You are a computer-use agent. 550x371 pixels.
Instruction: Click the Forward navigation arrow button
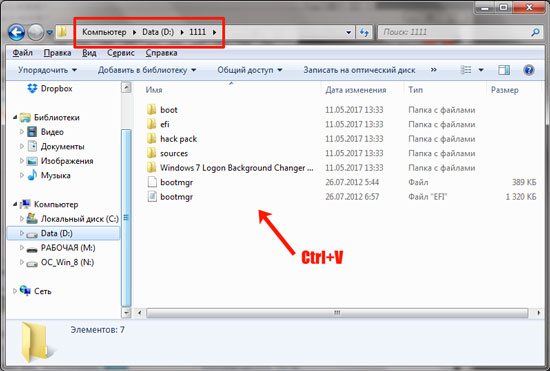(x=35, y=32)
